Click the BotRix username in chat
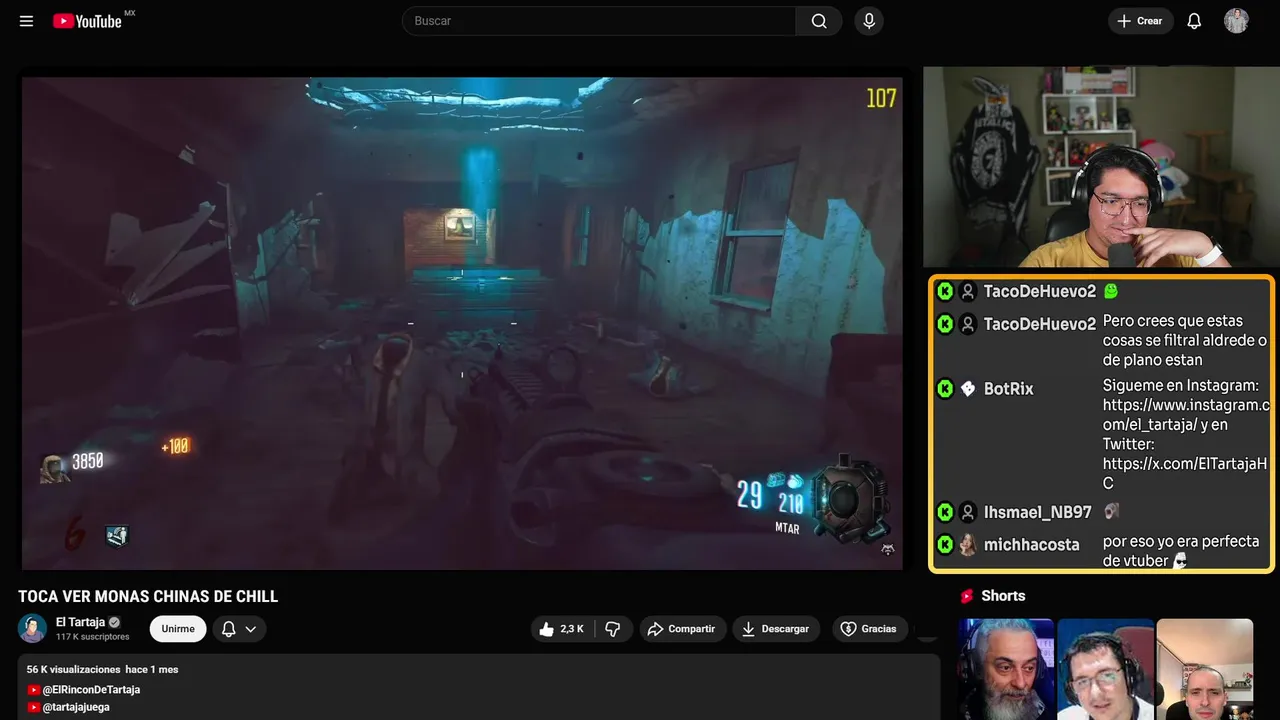 pyautogui.click(x=1008, y=389)
